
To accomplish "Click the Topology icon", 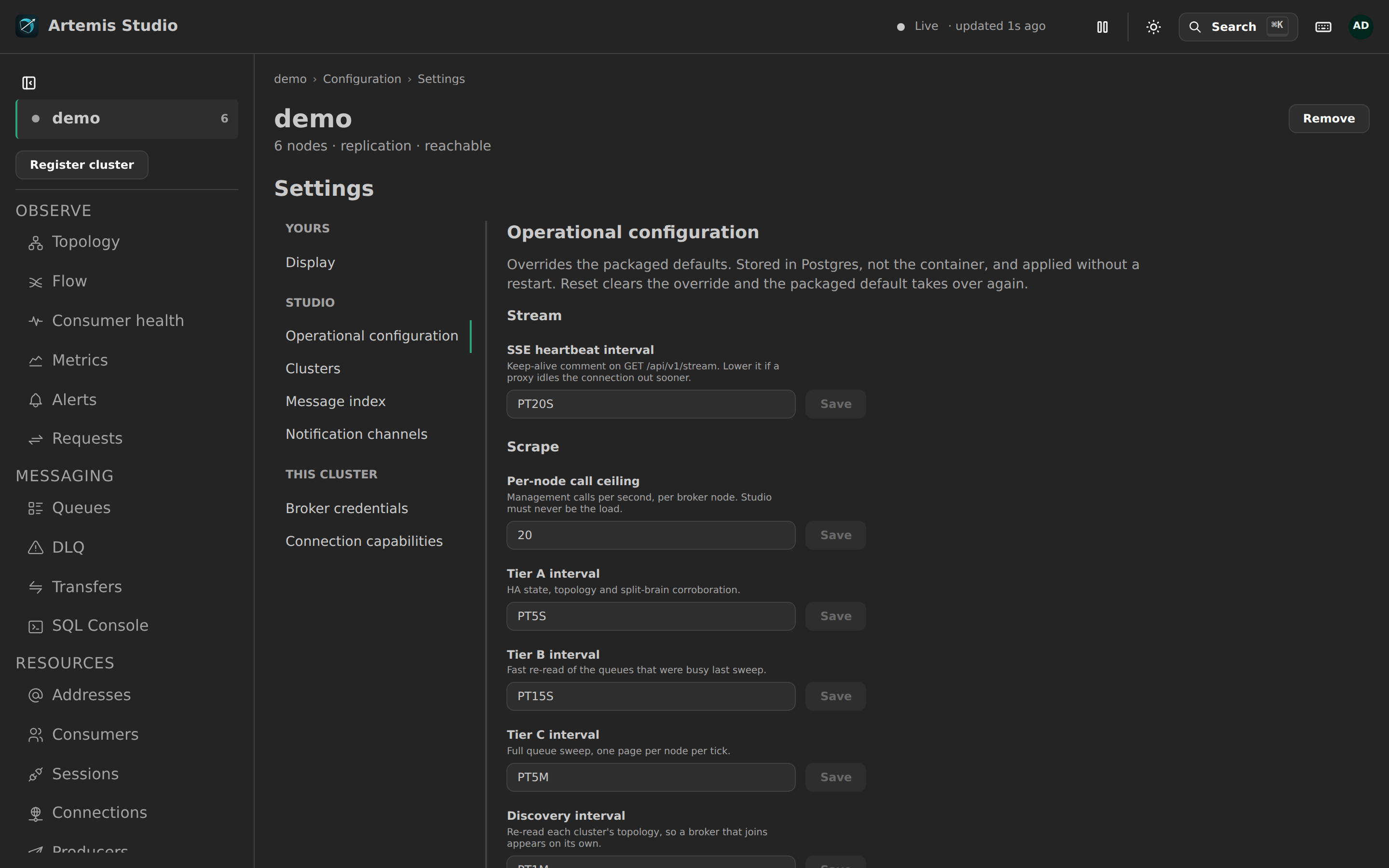I will (36, 244).
